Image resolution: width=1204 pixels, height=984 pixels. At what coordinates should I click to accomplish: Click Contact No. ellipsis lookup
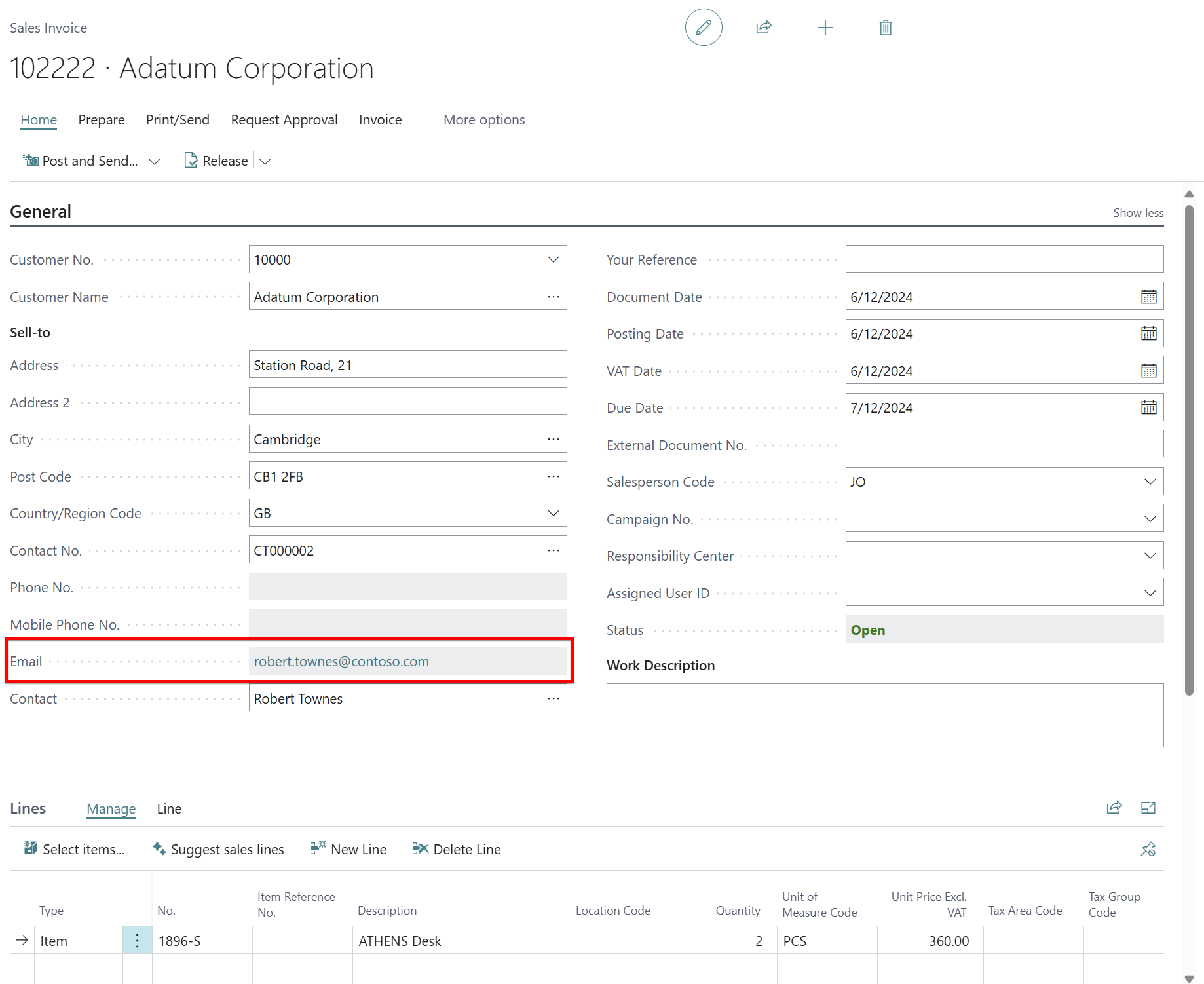click(x=554, y=550)
